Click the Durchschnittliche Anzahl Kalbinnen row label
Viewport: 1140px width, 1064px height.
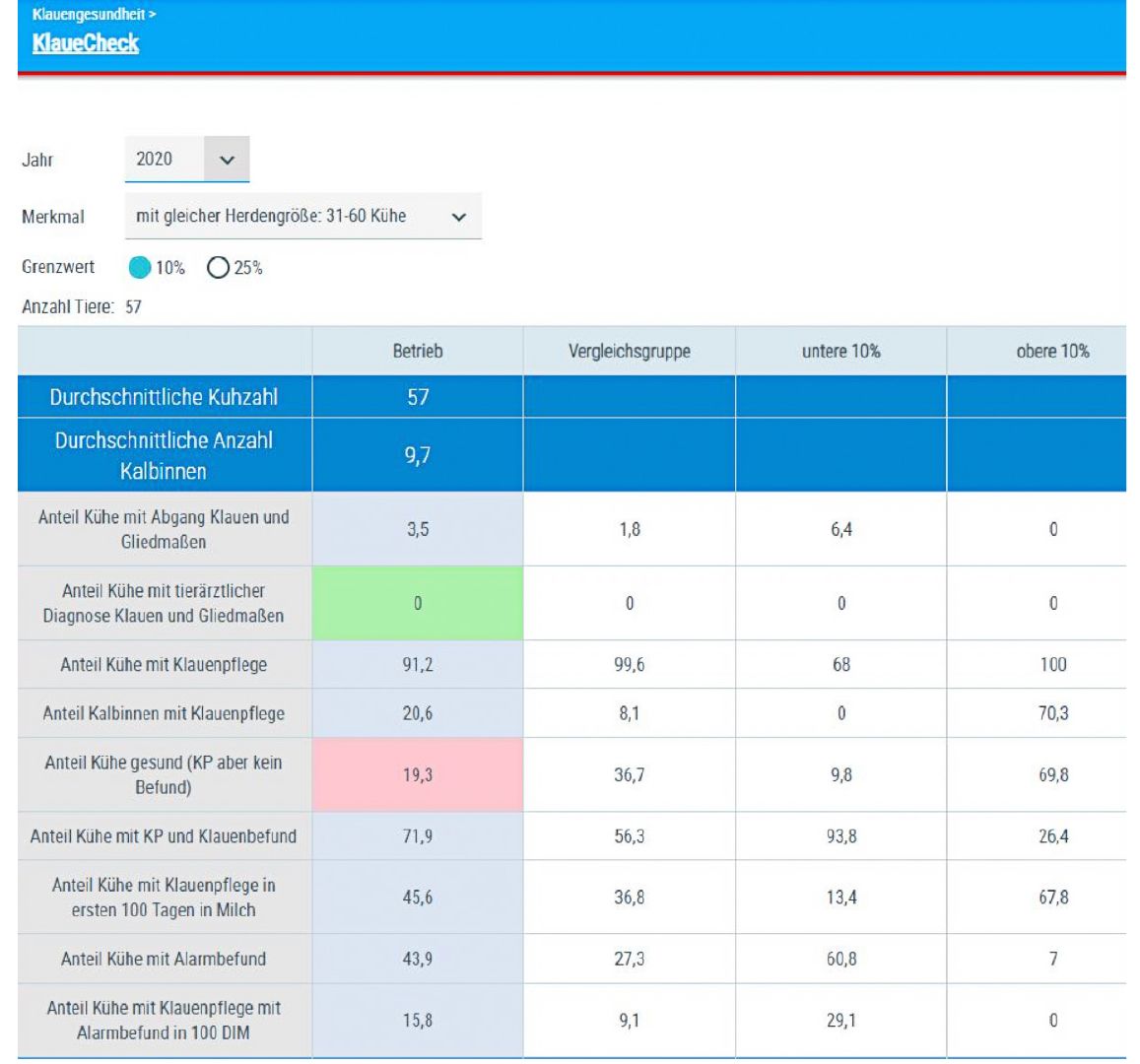(164, 455)
